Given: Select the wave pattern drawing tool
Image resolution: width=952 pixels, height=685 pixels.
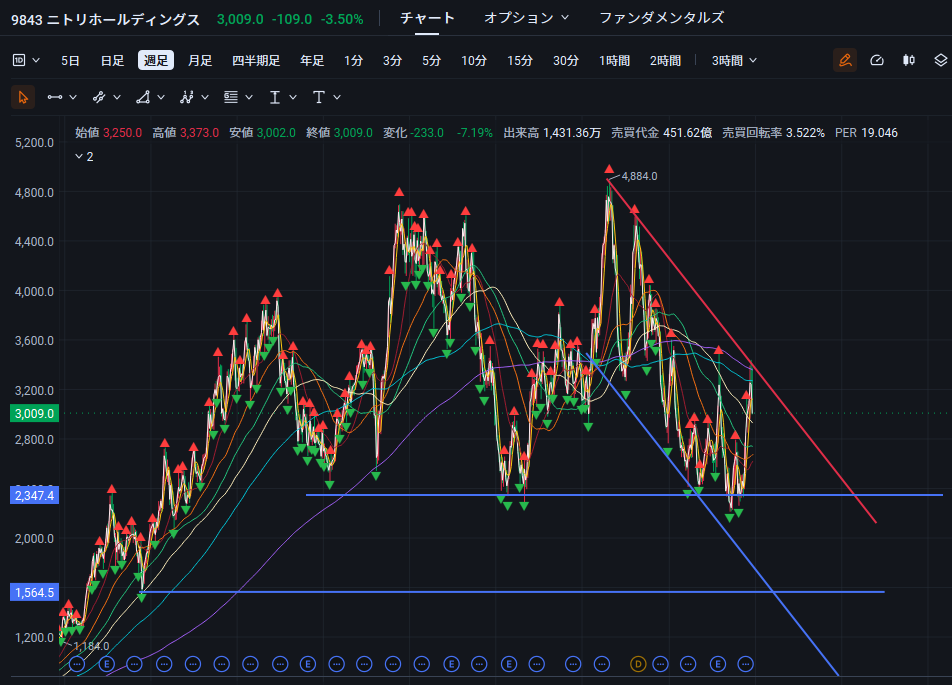Looking at the screenshot, I should pos(187,97).
